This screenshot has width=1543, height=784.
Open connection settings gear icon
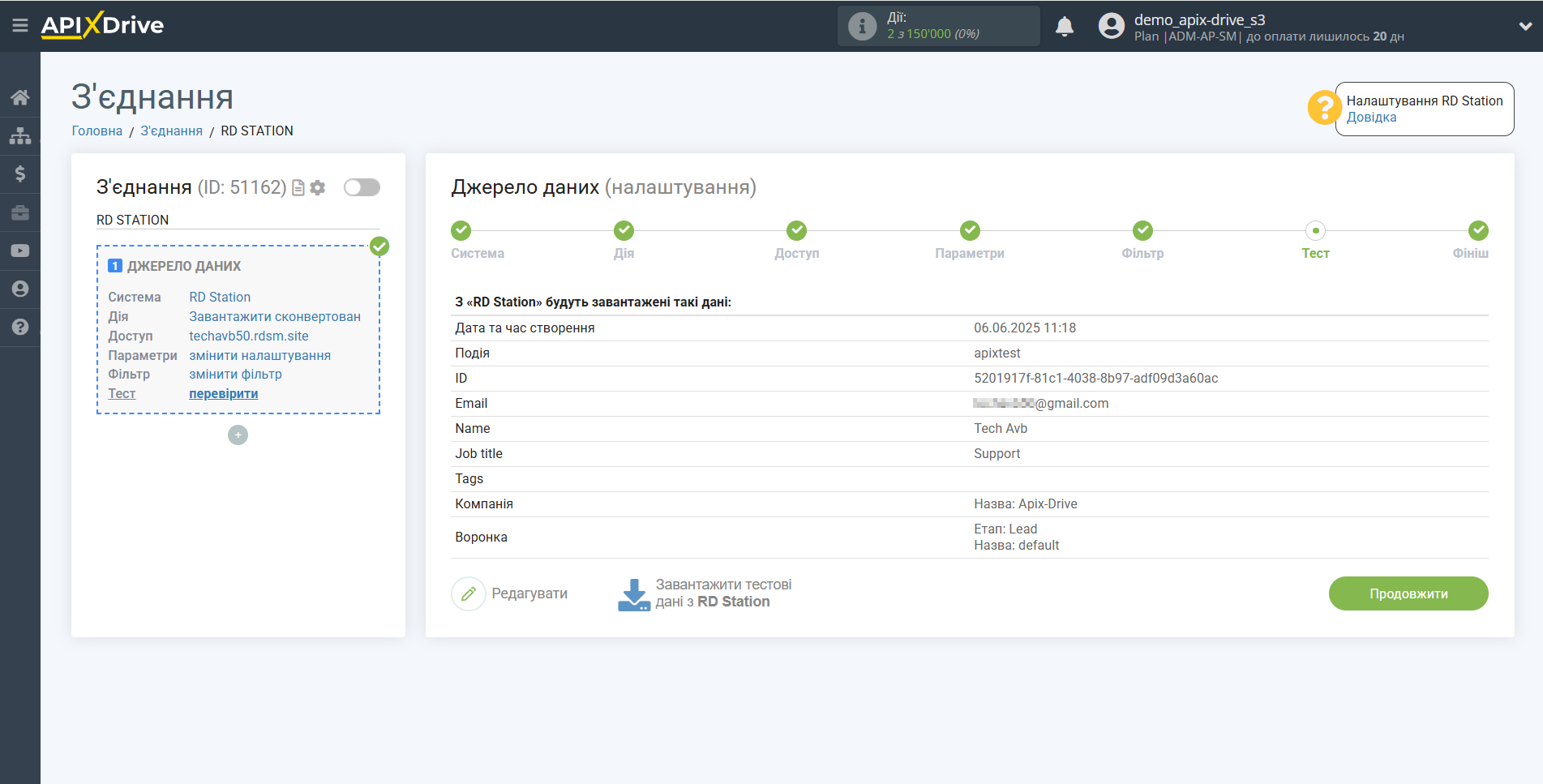click(318, 188)
